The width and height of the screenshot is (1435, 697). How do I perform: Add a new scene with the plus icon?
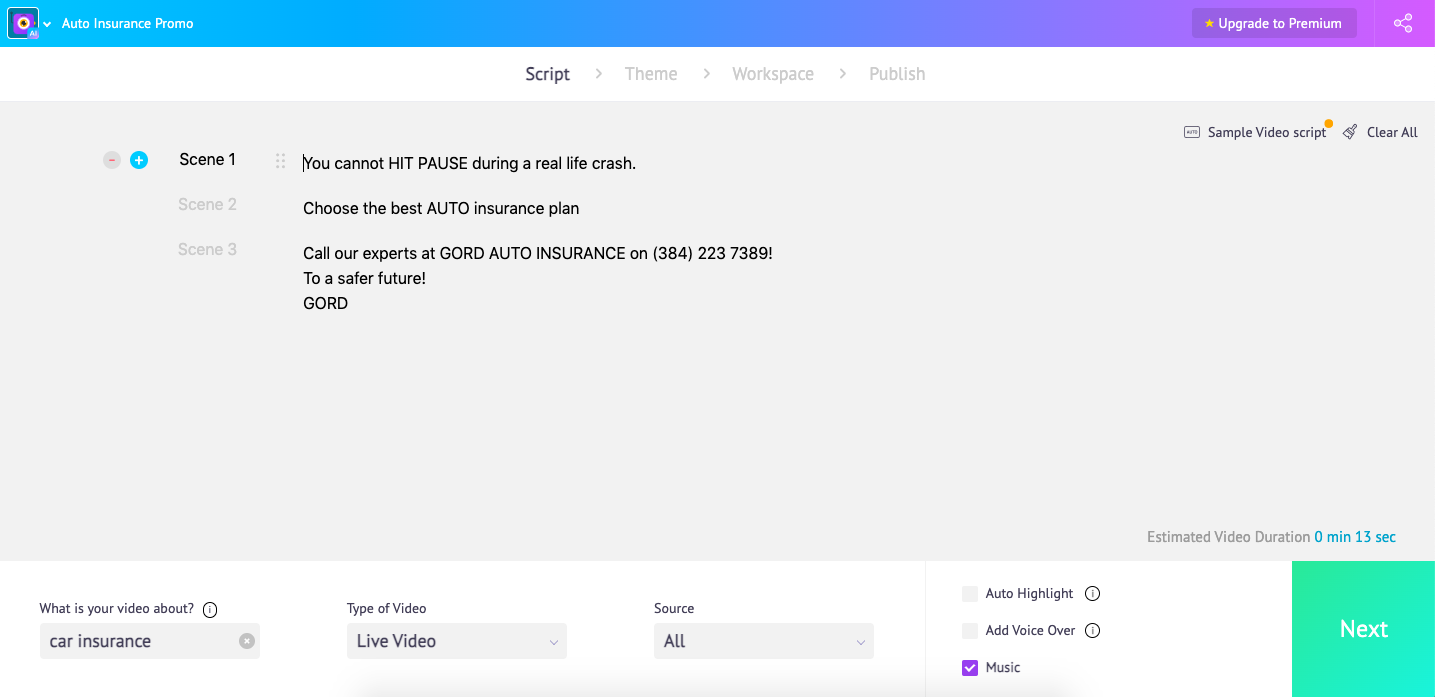tap(139, 160)
